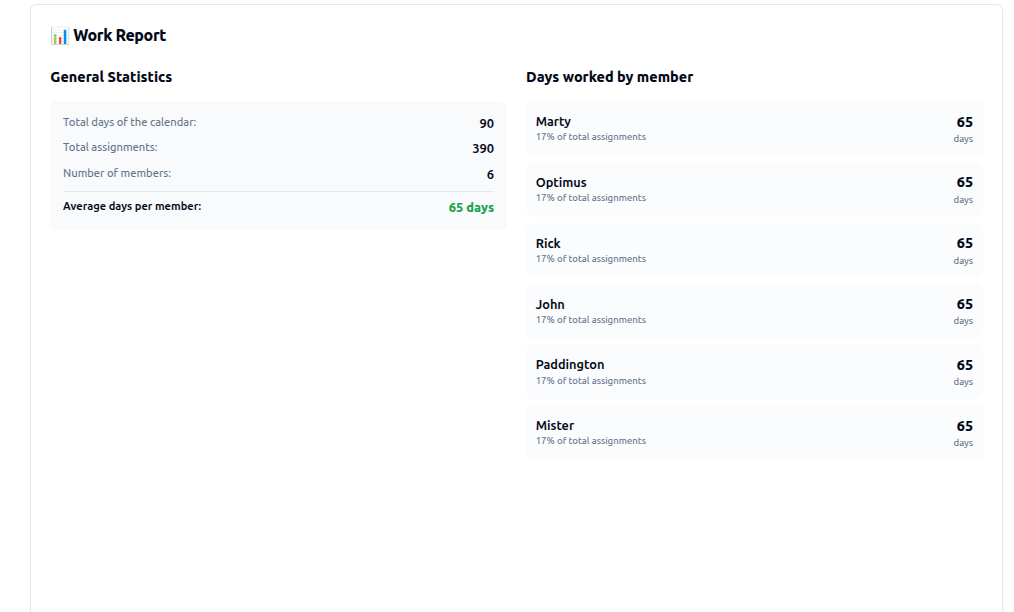Click the Number of members label
The image size is (1014, 612).
pos(117,173)
